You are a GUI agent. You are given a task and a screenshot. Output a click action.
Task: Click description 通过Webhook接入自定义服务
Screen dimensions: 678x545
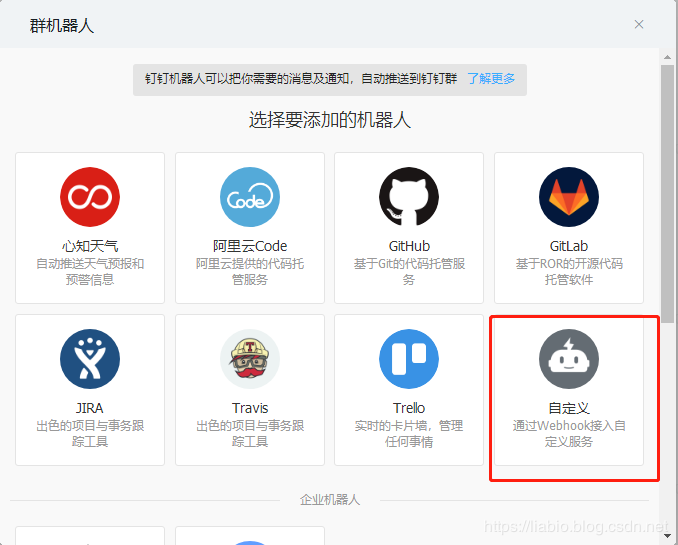click(x=569, y=434)
